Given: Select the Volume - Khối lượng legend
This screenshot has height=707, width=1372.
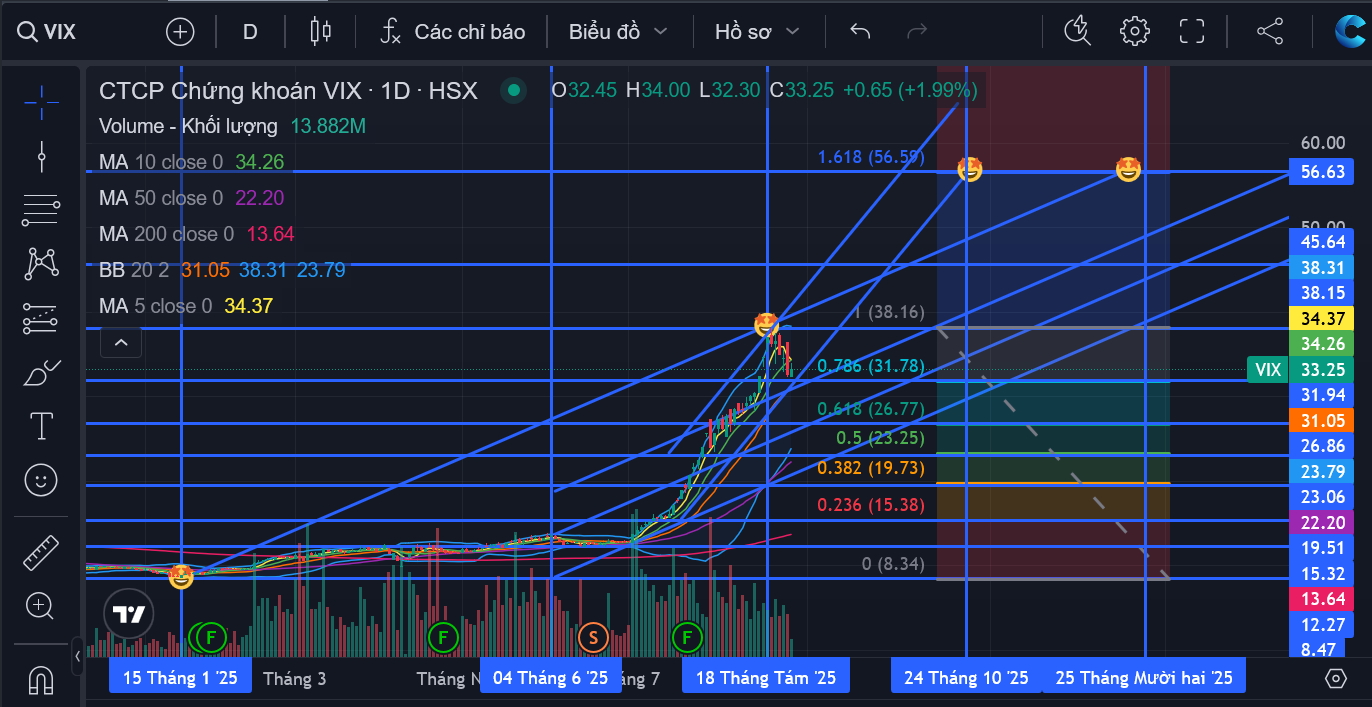Looking at the screenshot, I should (232, 126).
